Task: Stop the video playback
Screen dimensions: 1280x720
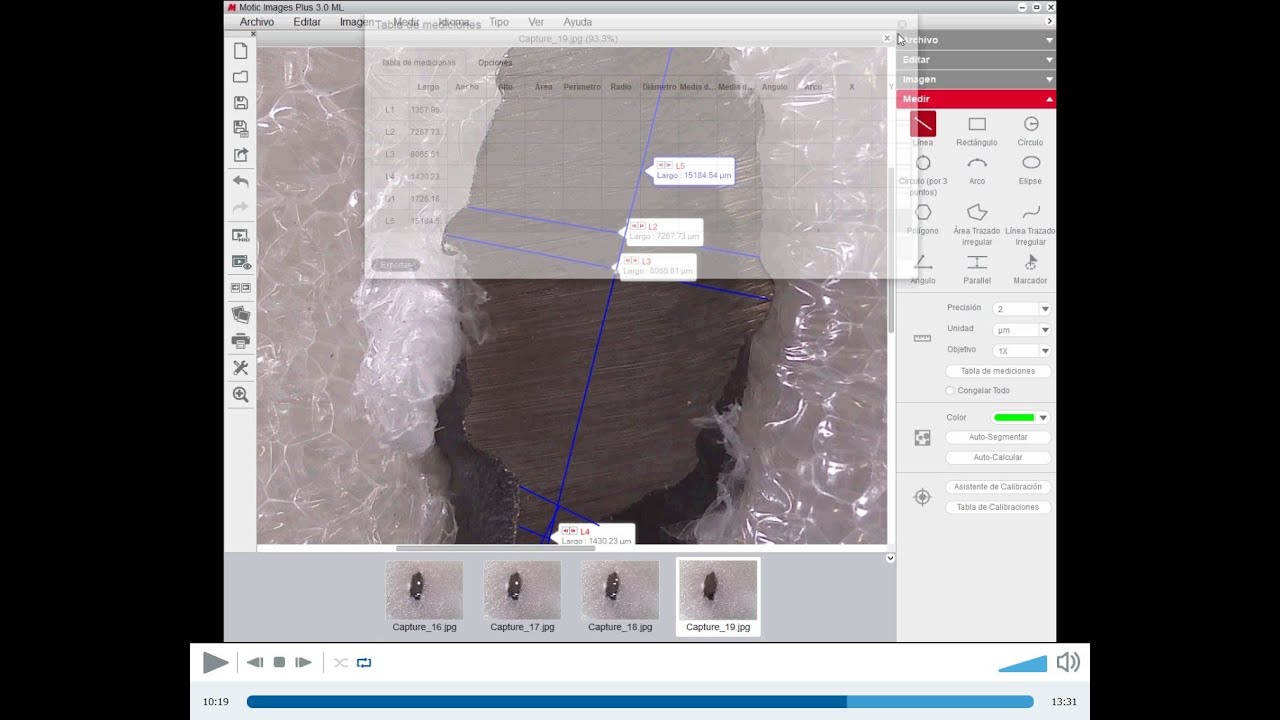Action: [x=280, y=662]
